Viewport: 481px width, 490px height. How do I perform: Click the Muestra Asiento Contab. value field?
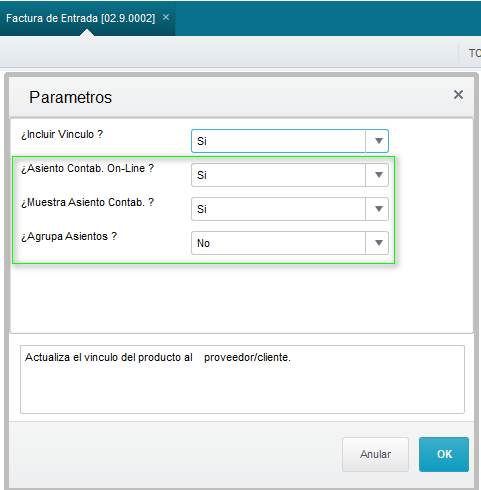click(x=278, y=209)
